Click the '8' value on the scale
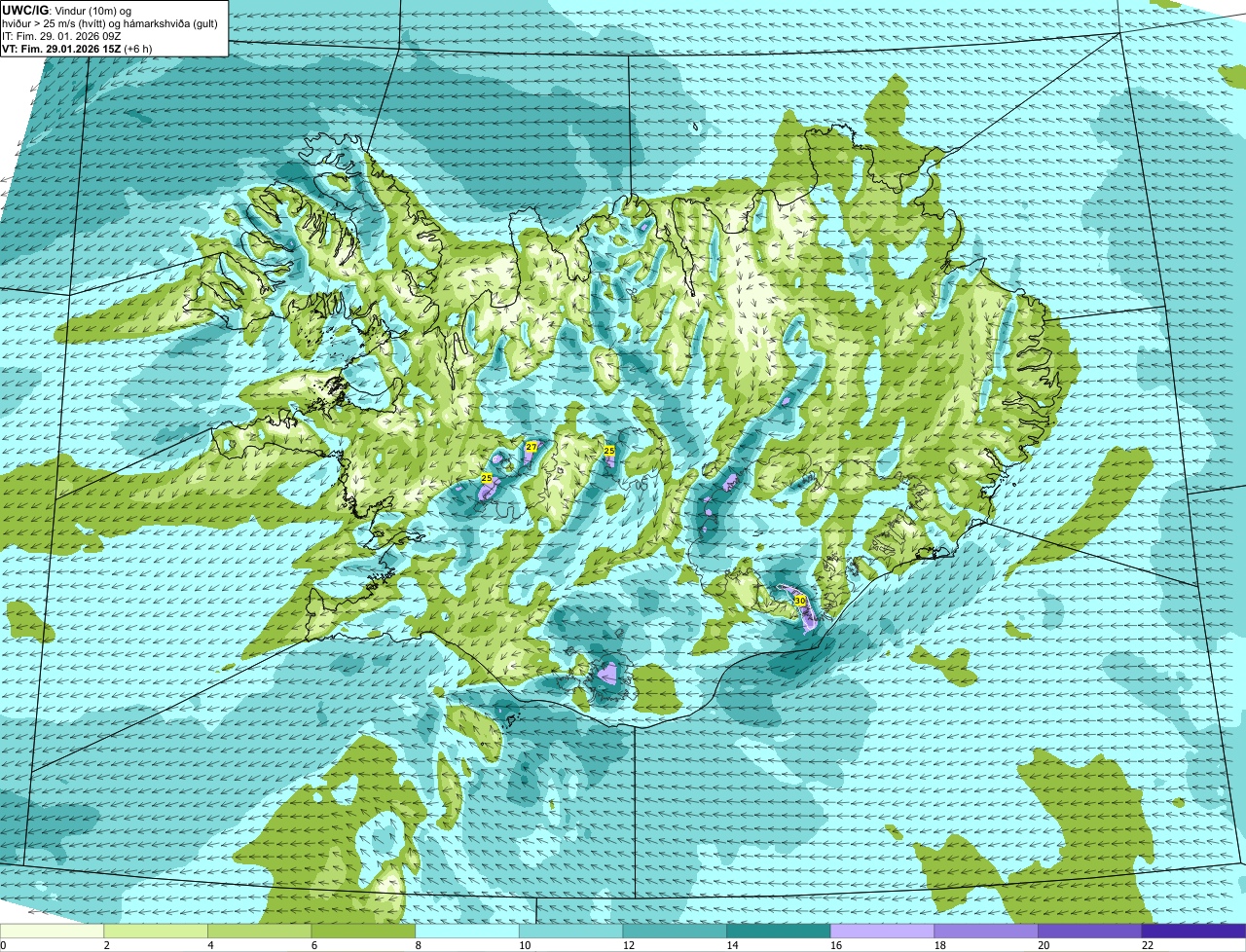 (x=418, y=945)
